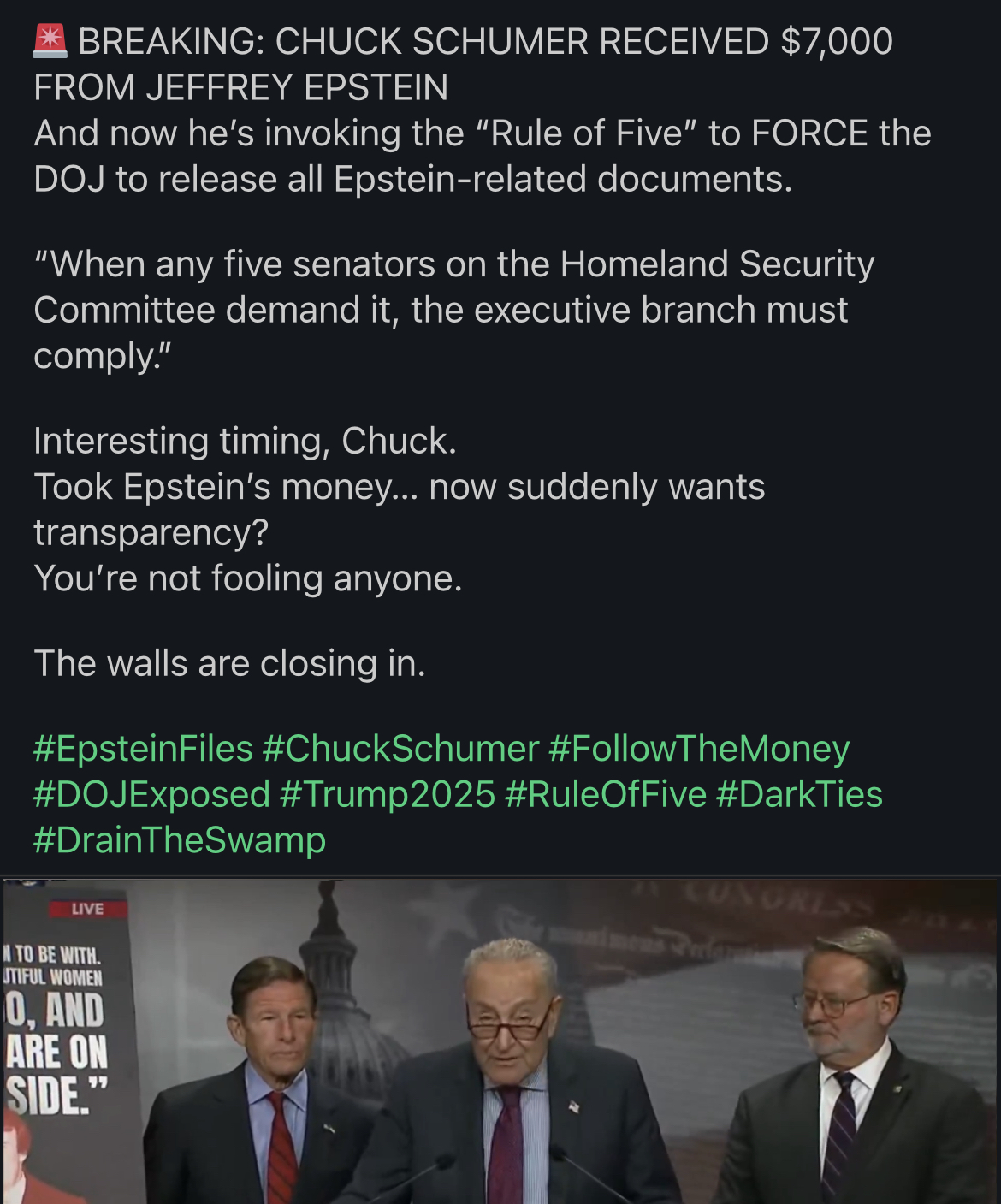Open the #ChuckSchumer hashtag

pos(400,749)
